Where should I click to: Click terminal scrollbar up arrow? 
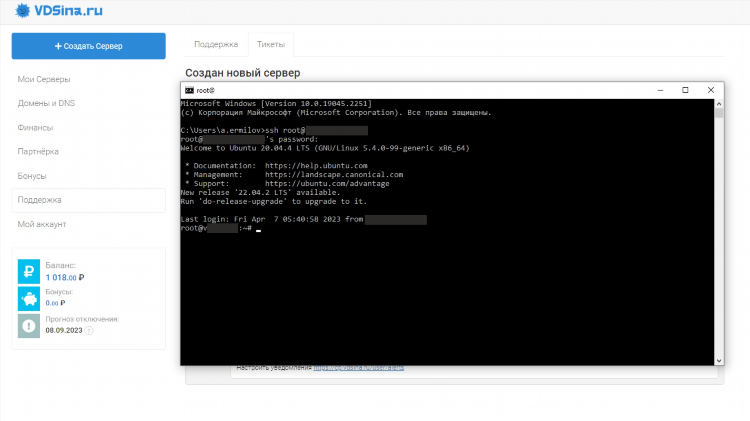click(719, 104)
